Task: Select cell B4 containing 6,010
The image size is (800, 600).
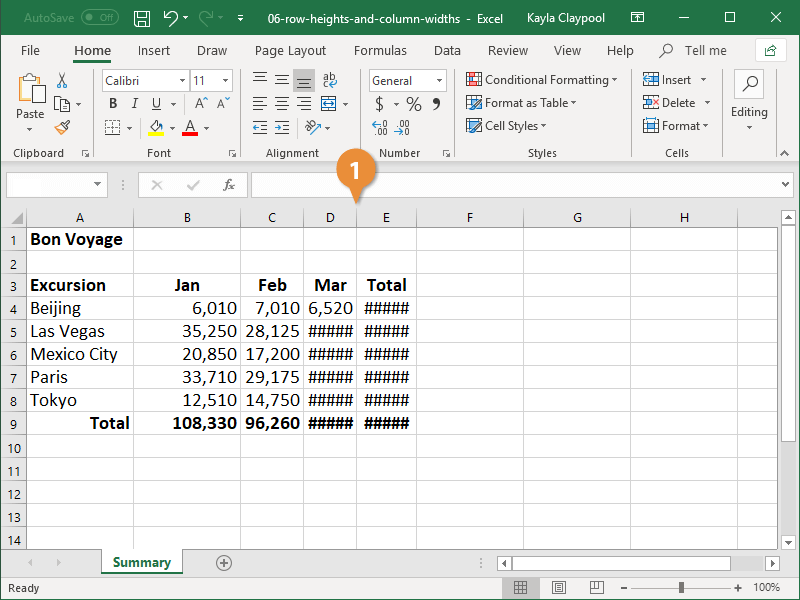Action: pos(187,308)
